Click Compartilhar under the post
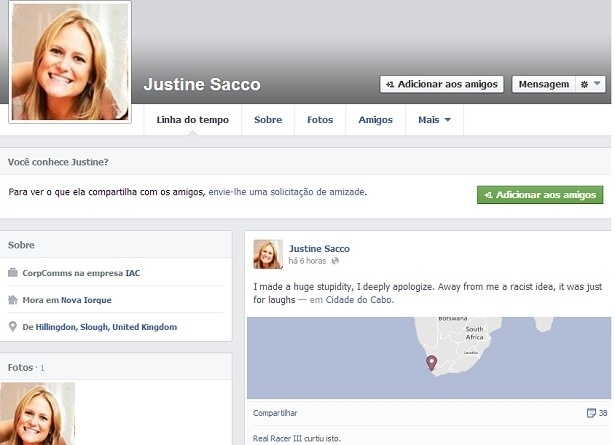This screenshot has height=445, width=615. click(x=275, y=413)
